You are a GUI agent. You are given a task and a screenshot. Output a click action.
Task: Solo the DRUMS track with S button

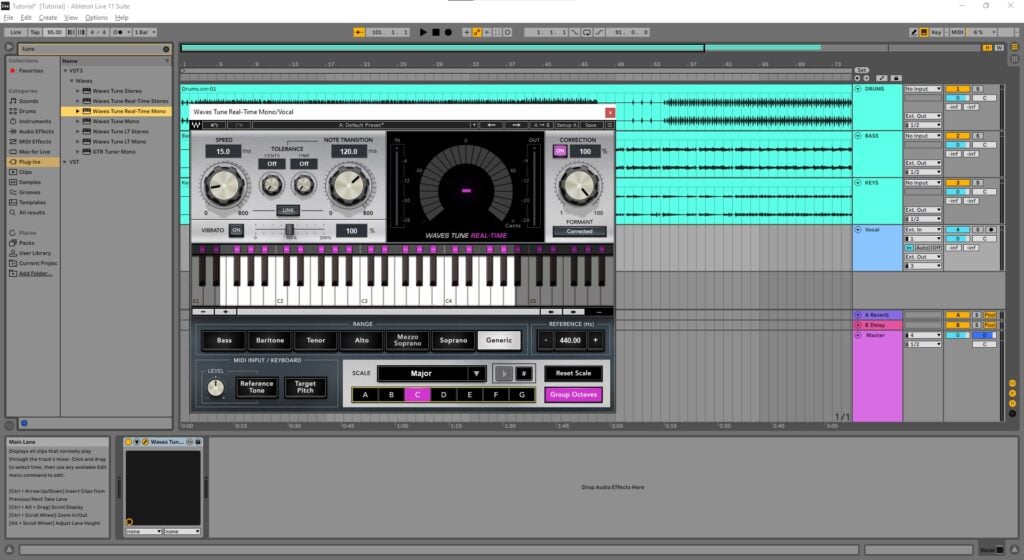(x=978, y=89)
